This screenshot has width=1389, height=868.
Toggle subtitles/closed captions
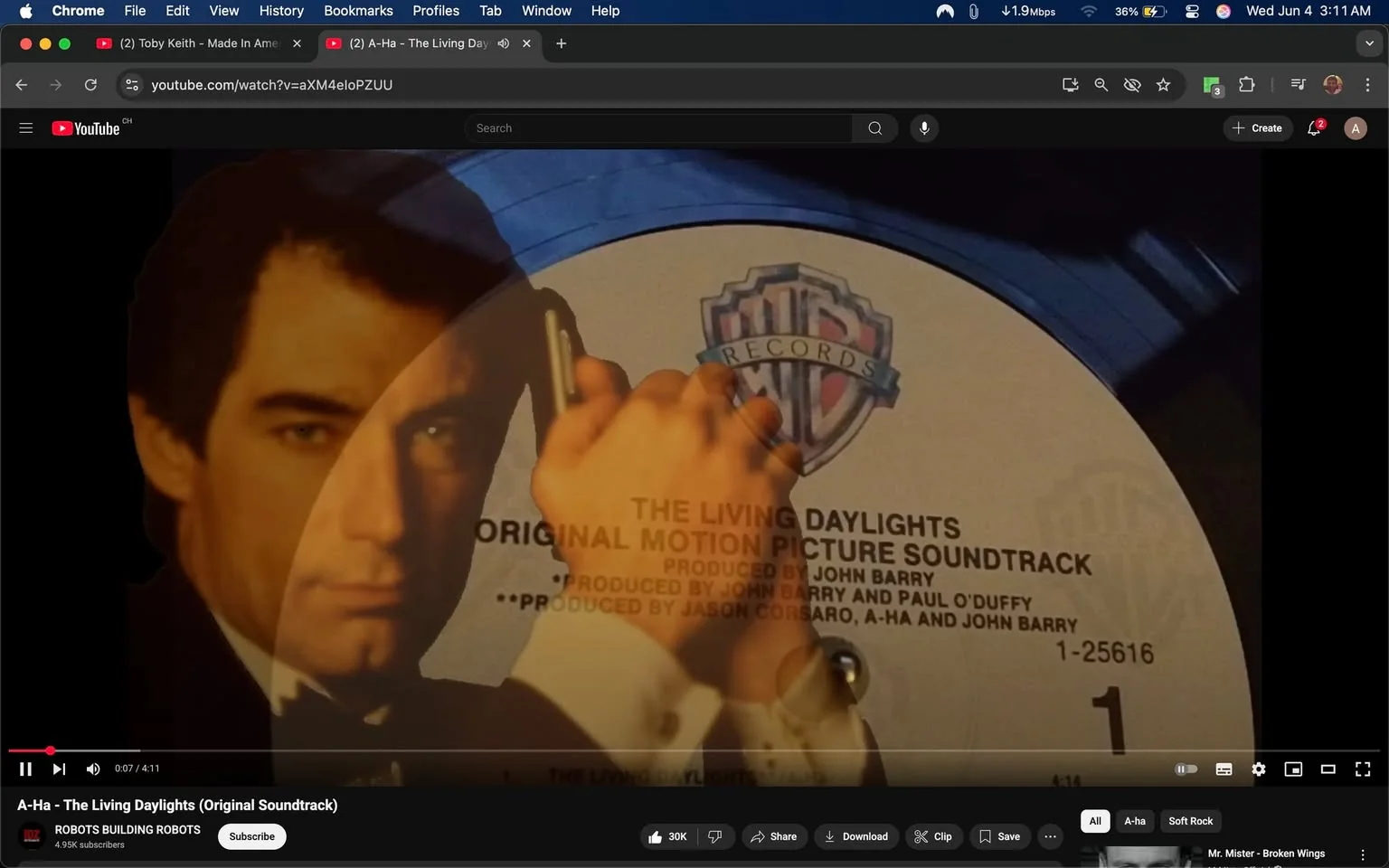click(x=1224, y=769)
